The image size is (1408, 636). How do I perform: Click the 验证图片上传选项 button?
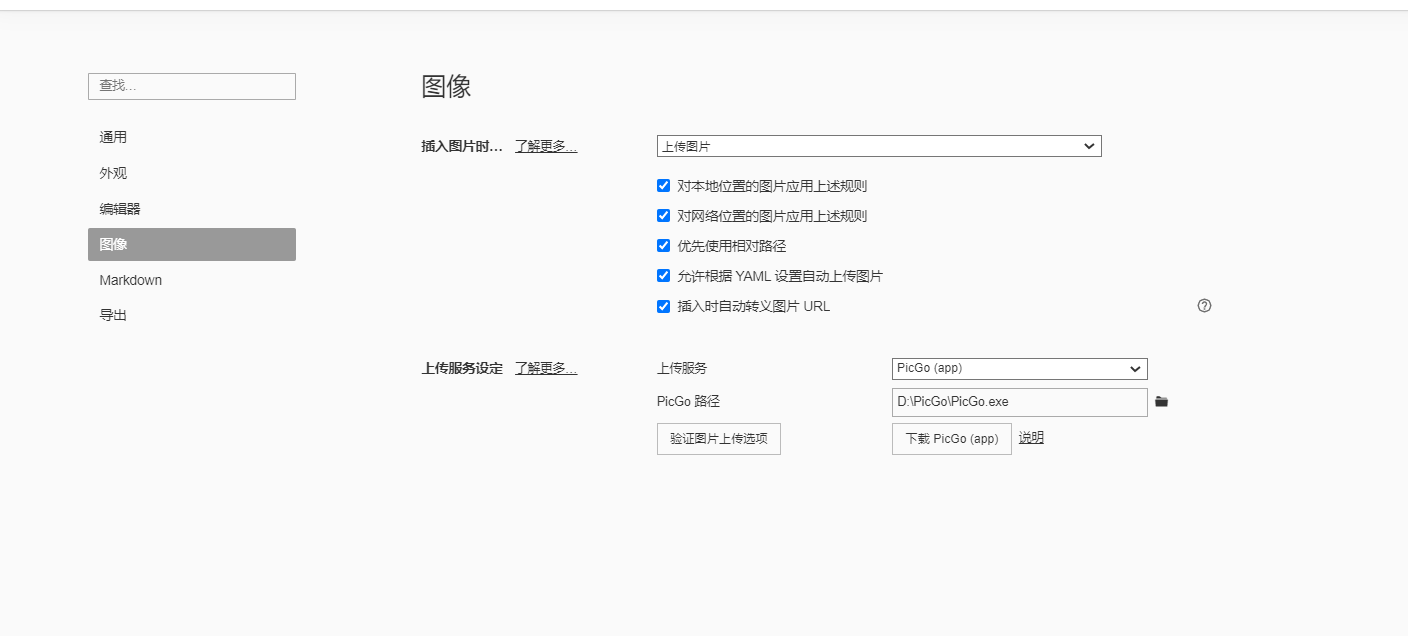click(x=719, y=439)
